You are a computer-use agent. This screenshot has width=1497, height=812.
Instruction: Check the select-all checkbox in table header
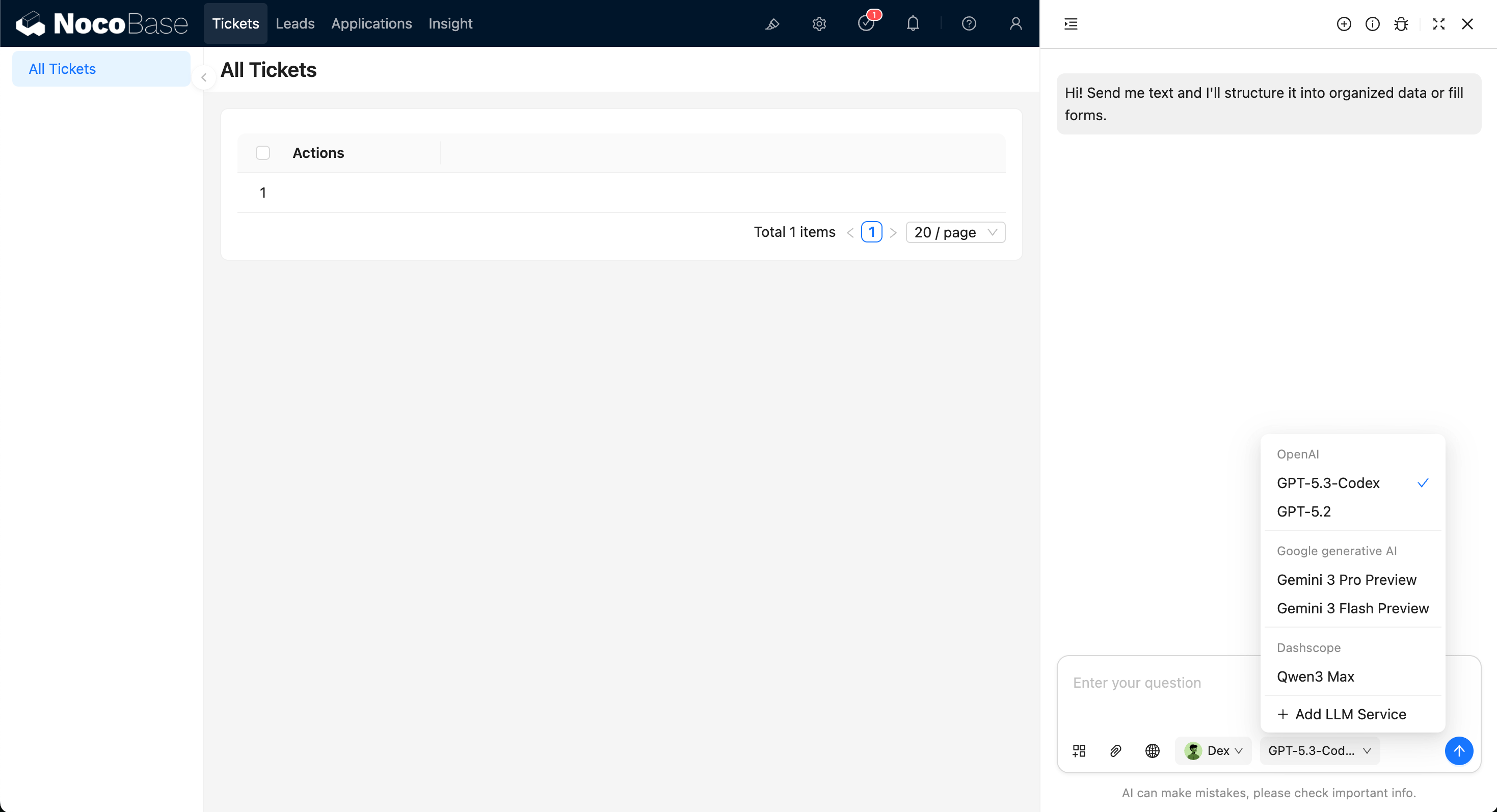(x=263, y=153)
